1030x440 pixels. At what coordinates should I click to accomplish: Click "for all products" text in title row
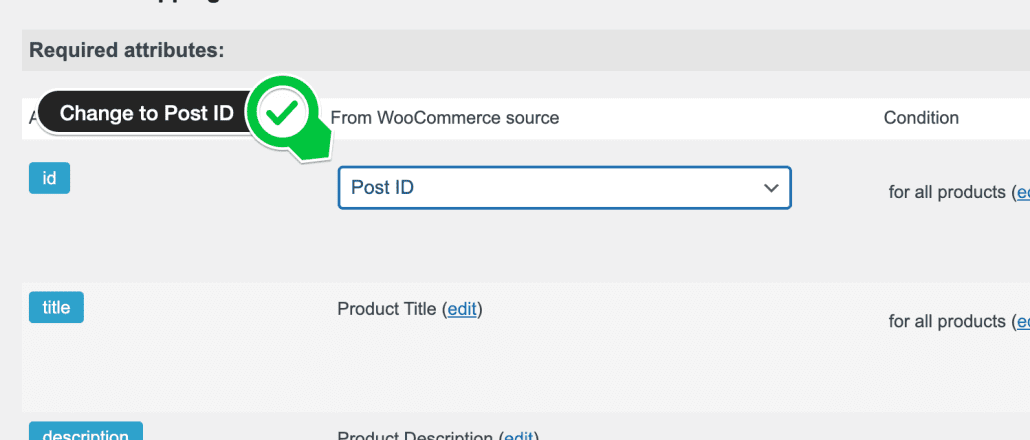(x=947, y=321)
